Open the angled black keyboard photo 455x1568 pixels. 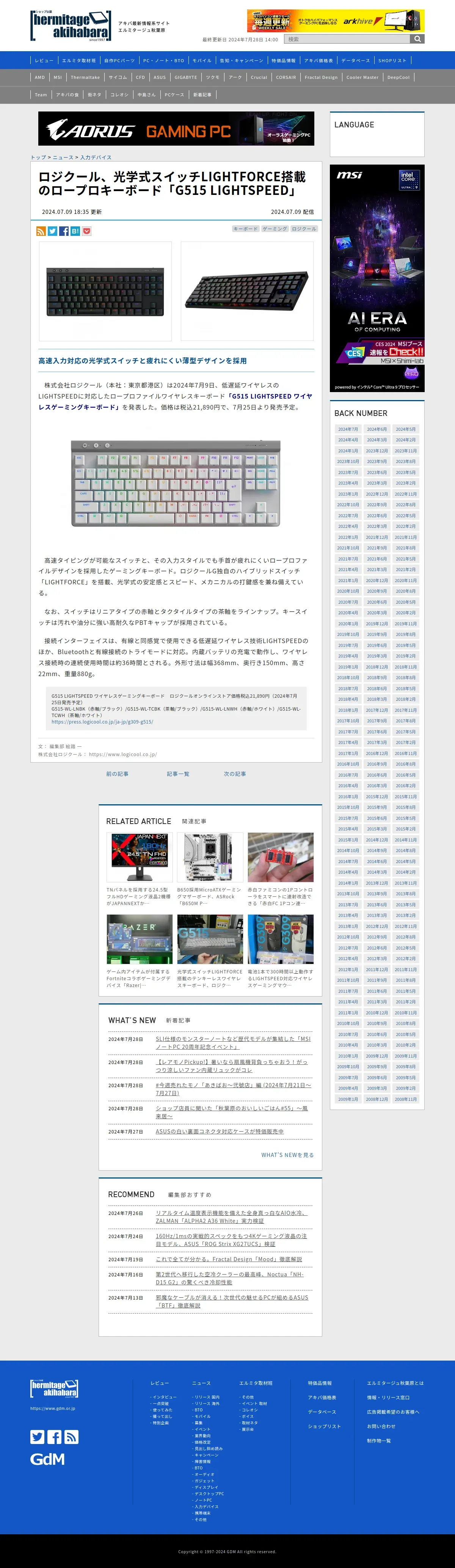click(x=247, y=291)
